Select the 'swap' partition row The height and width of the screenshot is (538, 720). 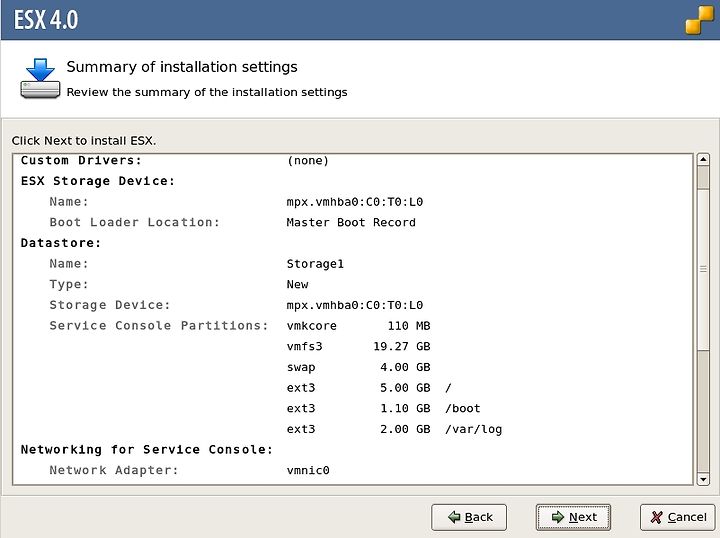(x=358, y=367)
